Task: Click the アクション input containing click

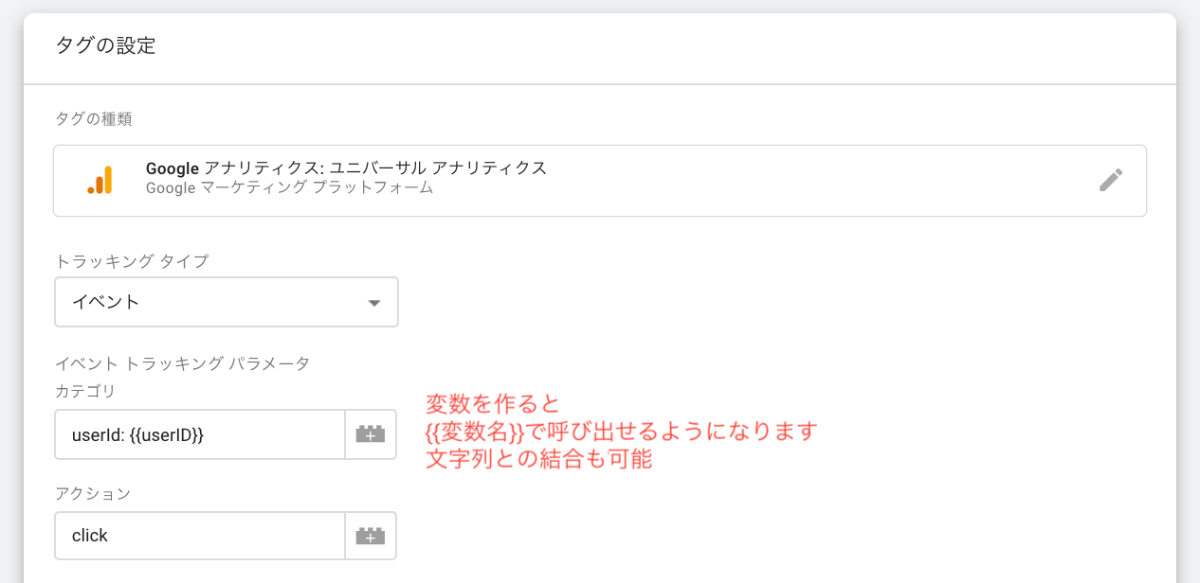Action: pos(200,536)
